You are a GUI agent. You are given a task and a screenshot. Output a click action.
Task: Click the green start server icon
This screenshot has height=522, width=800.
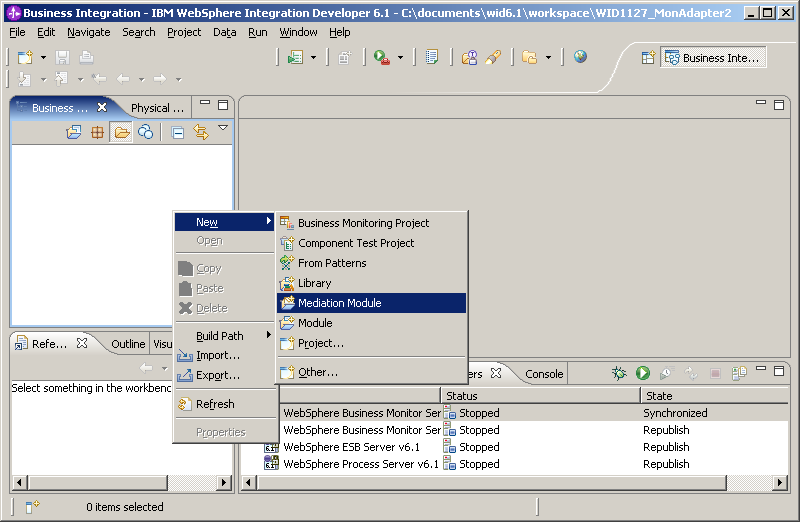tap(643, 373)
